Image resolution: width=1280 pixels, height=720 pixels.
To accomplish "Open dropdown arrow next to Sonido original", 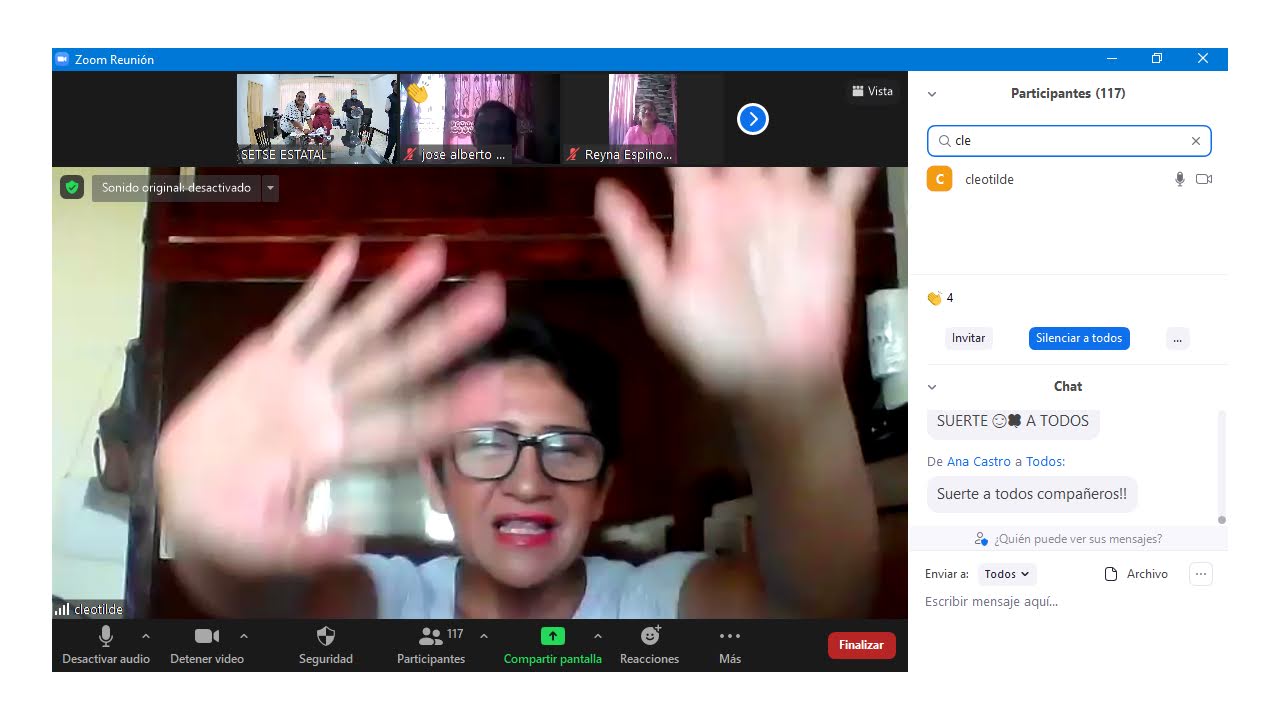I will point(270,187).
